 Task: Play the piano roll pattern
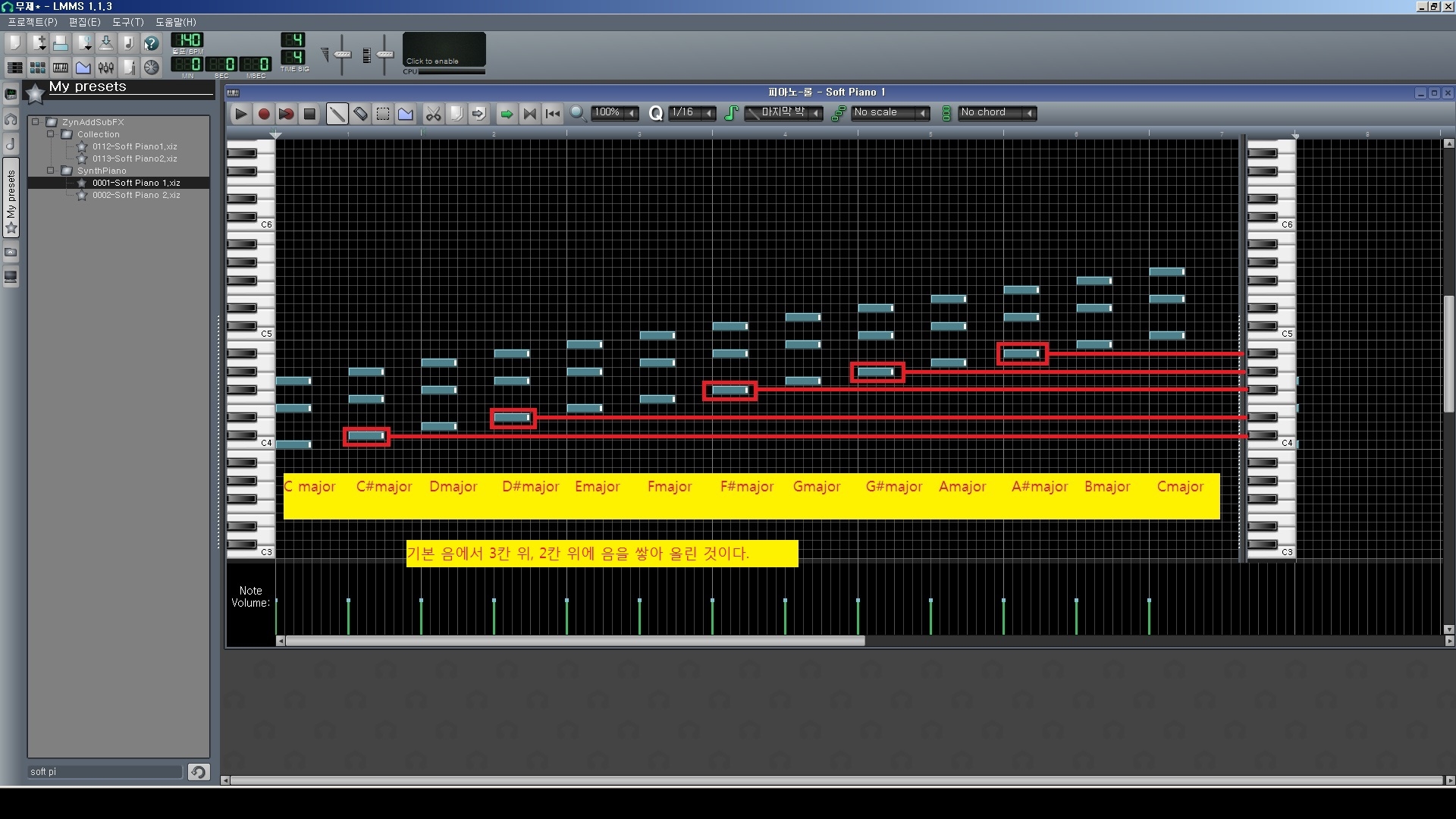click(240, 114)
